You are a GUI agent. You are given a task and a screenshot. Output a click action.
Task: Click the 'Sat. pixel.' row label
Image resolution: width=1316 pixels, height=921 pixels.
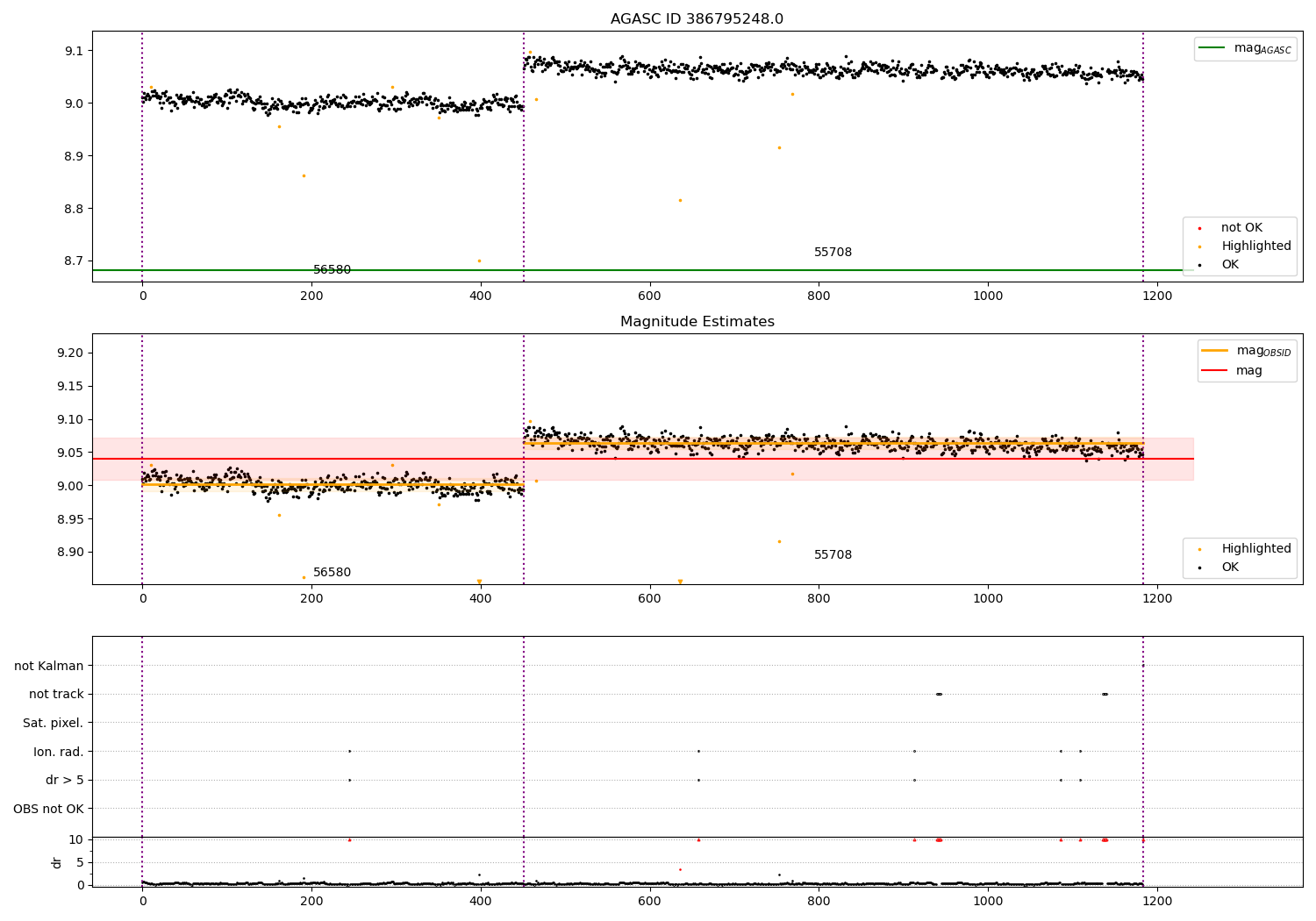(54, 724)
